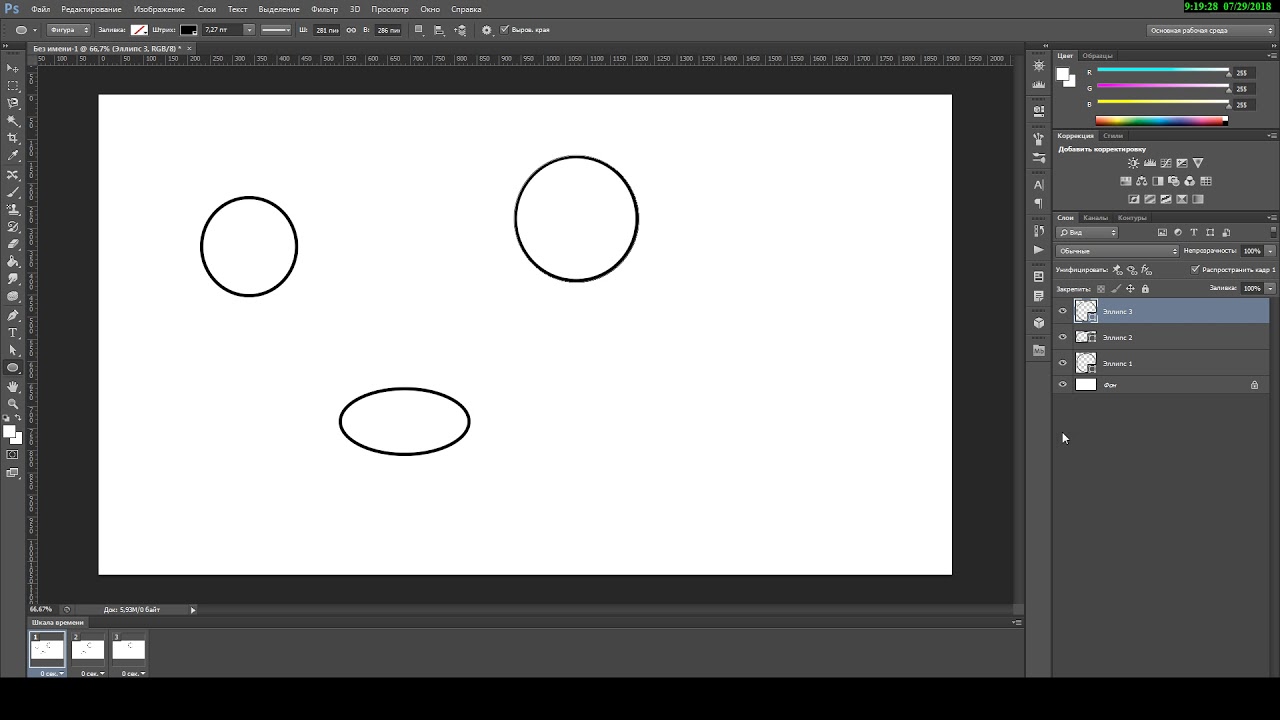Select the Horizontal Type tool
1280x720 pixels.
13,332
